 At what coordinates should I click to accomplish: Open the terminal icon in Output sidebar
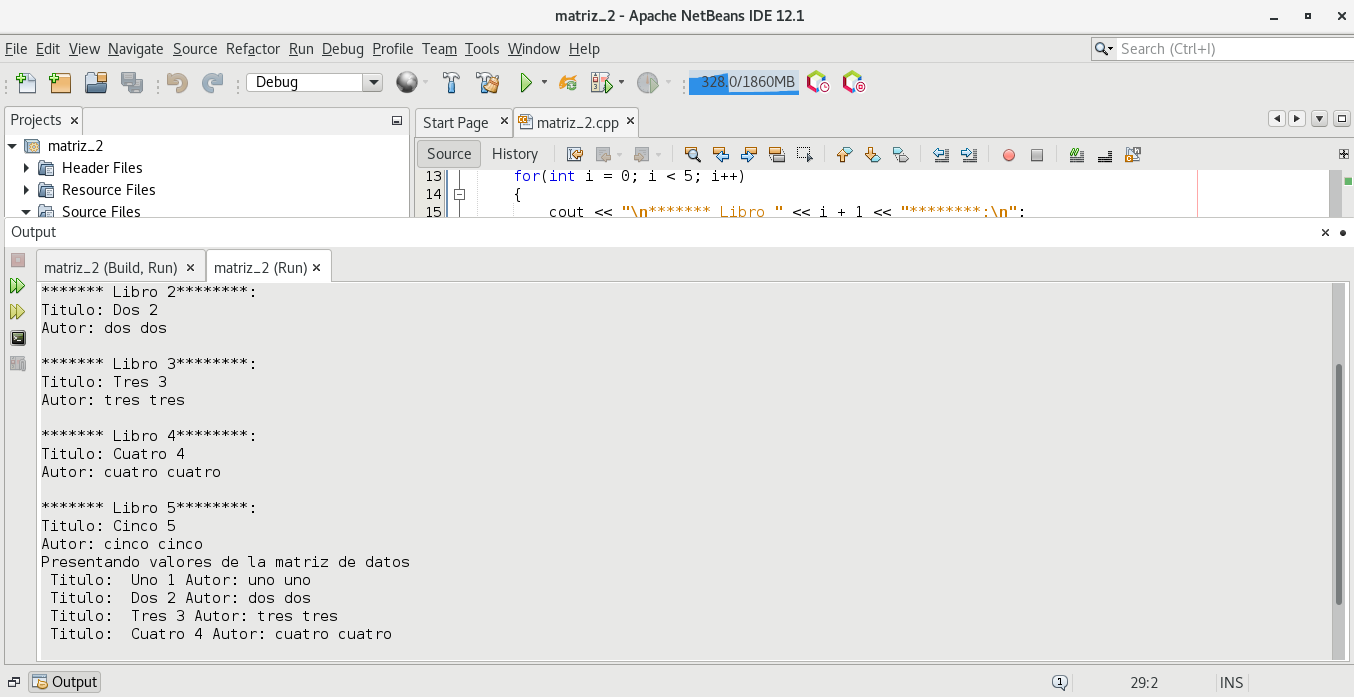point(17,338)
